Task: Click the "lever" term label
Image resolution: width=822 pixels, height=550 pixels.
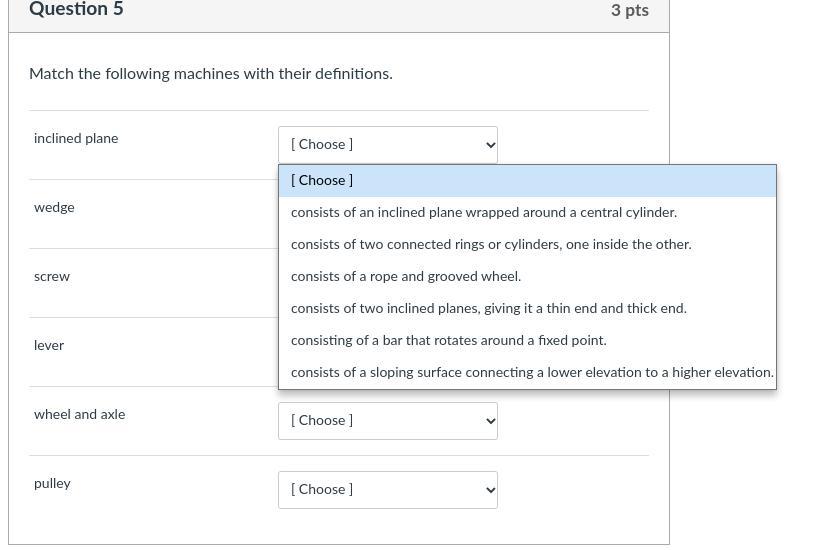Action: (49, 346)
